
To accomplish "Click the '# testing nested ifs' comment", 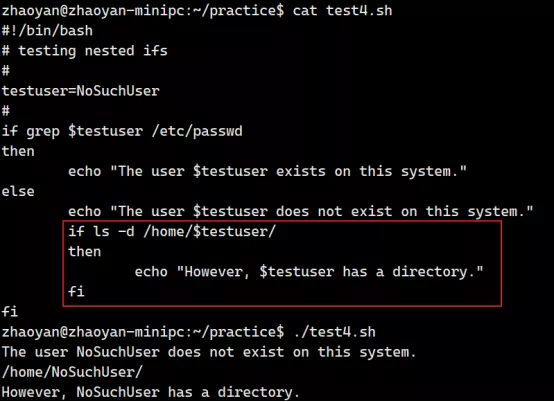I will 84,51.
